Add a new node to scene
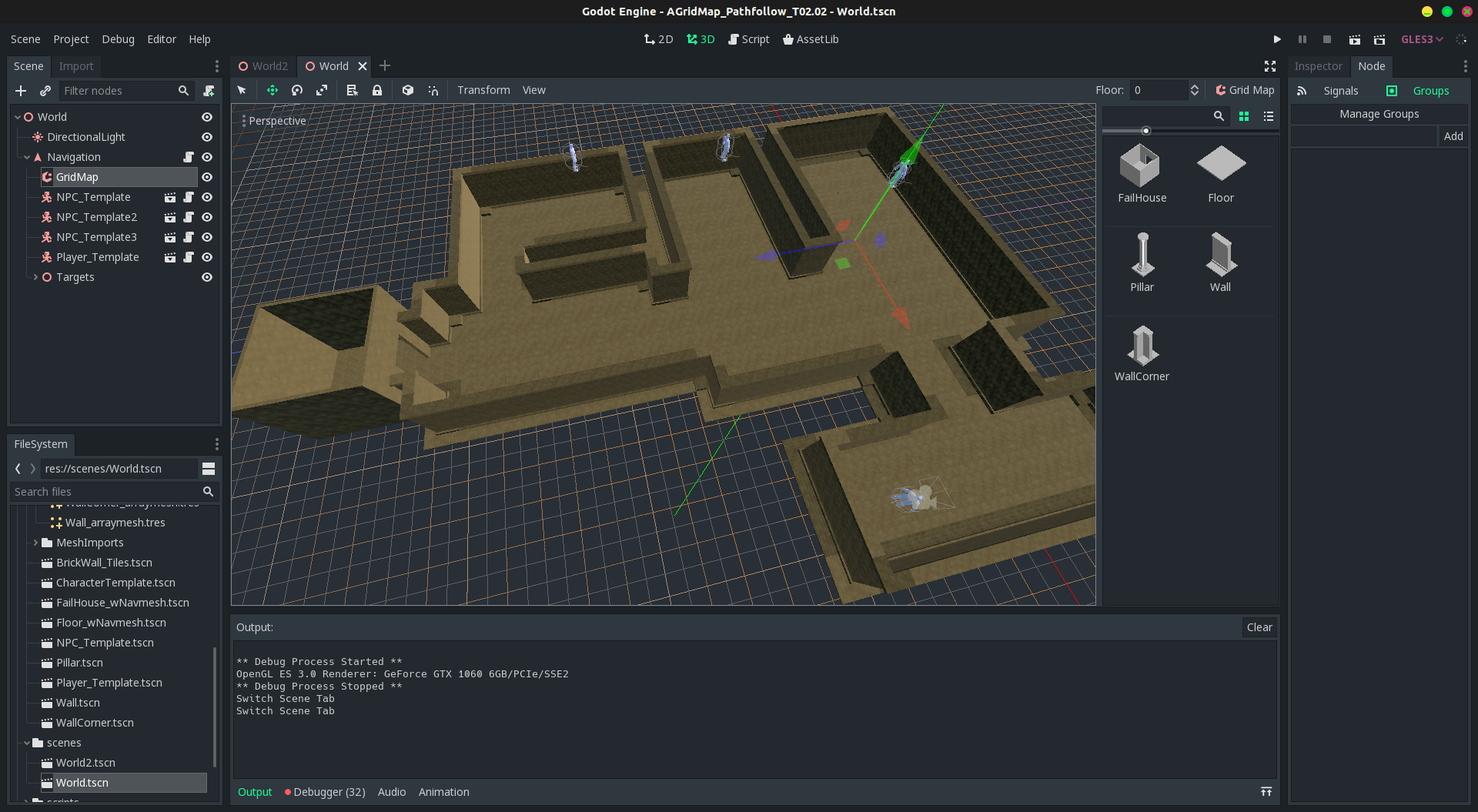The height and width of the screenshot is (812, 1478). tap(21, 91)
